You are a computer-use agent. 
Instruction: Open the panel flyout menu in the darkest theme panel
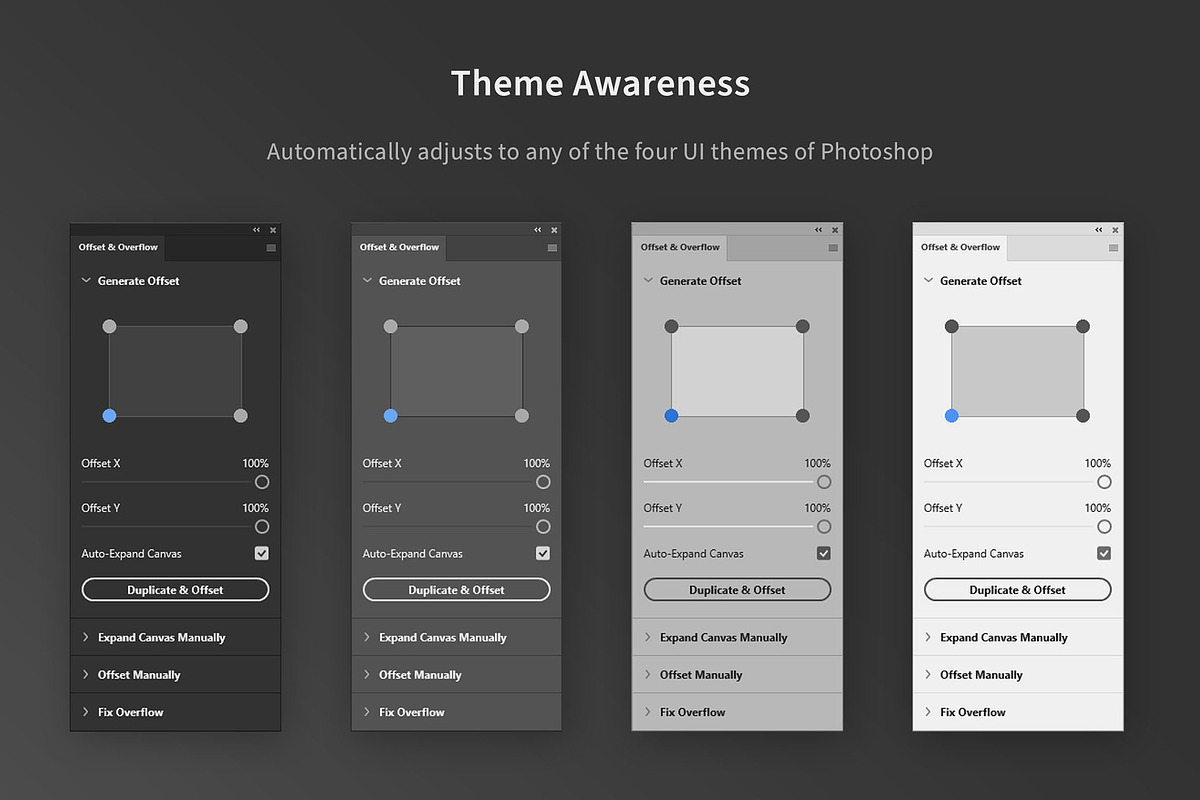tap(272, 248)
